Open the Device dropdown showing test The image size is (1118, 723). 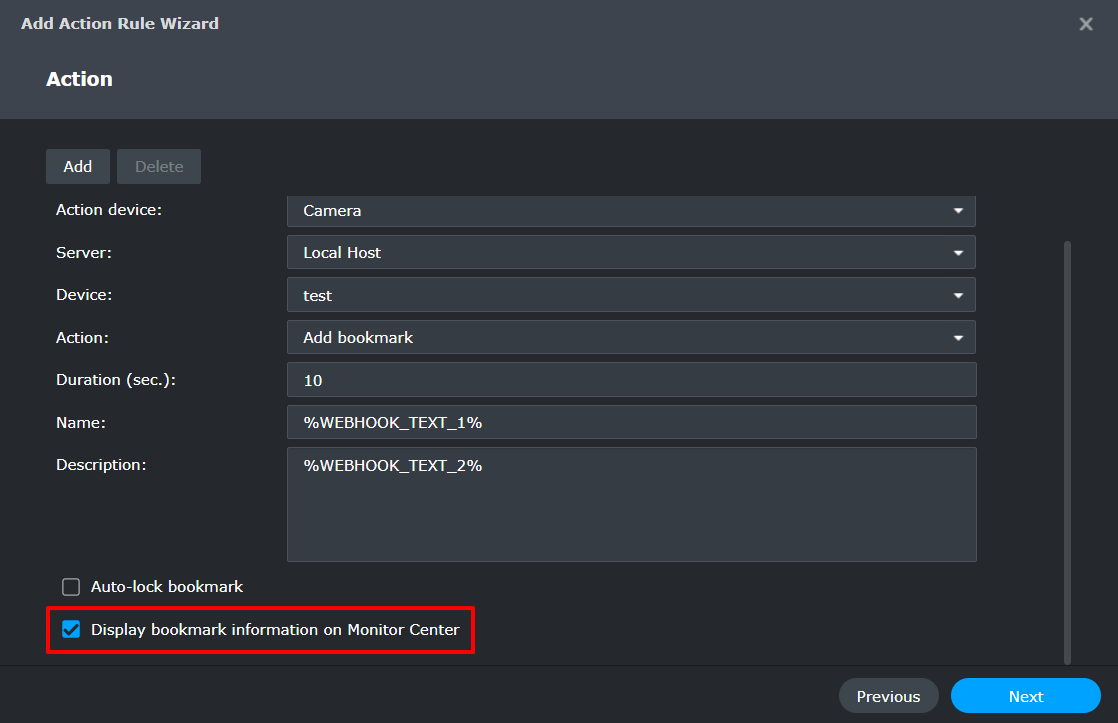[x=630, y=294]
